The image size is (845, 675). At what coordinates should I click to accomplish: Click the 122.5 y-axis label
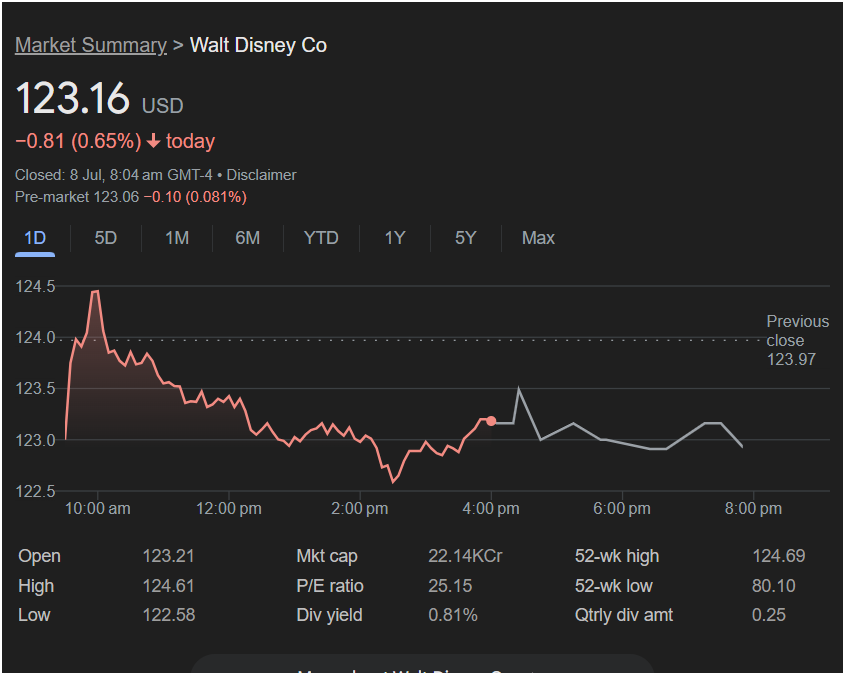36,491
